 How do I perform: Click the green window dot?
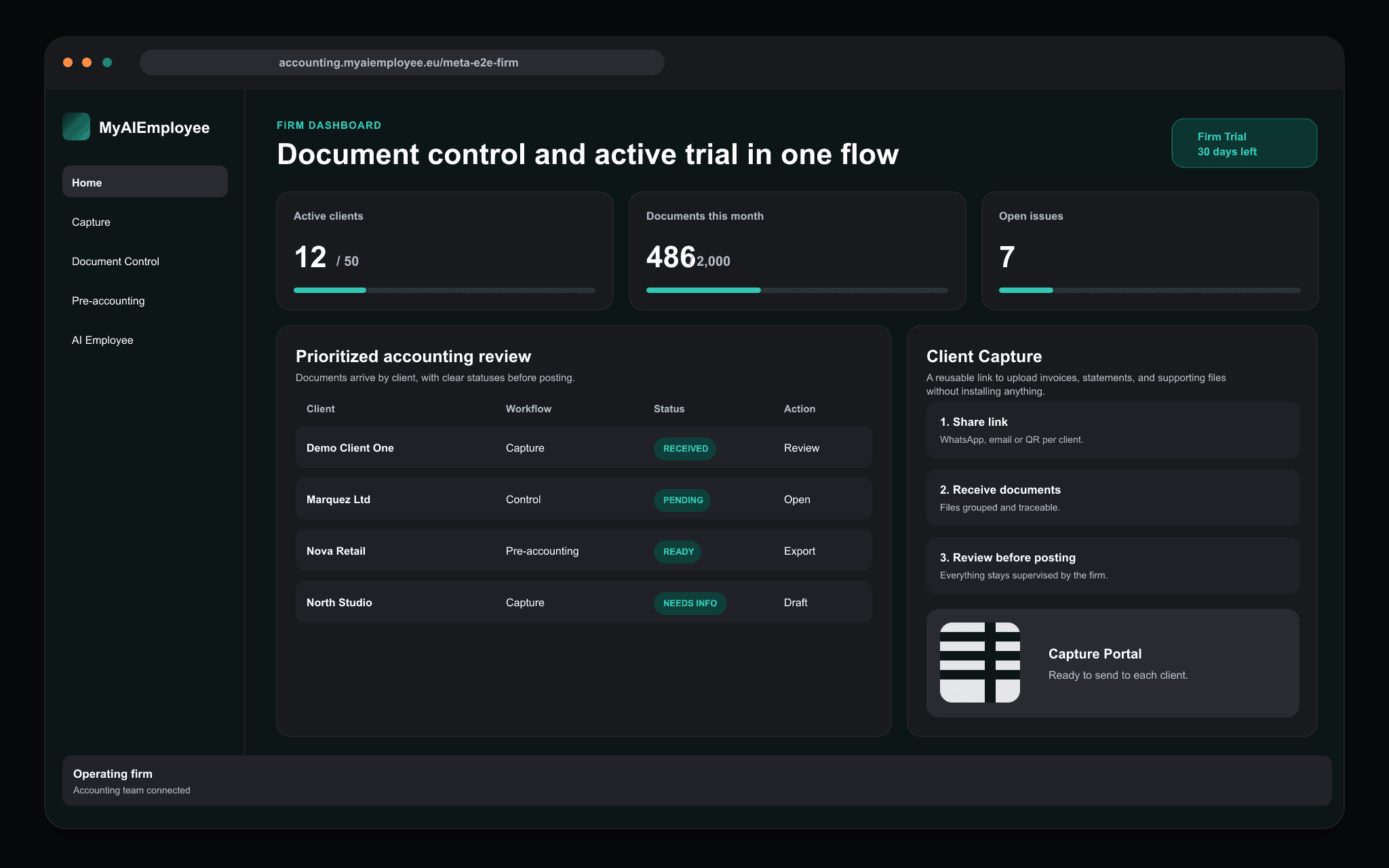[x=107, y=62]
